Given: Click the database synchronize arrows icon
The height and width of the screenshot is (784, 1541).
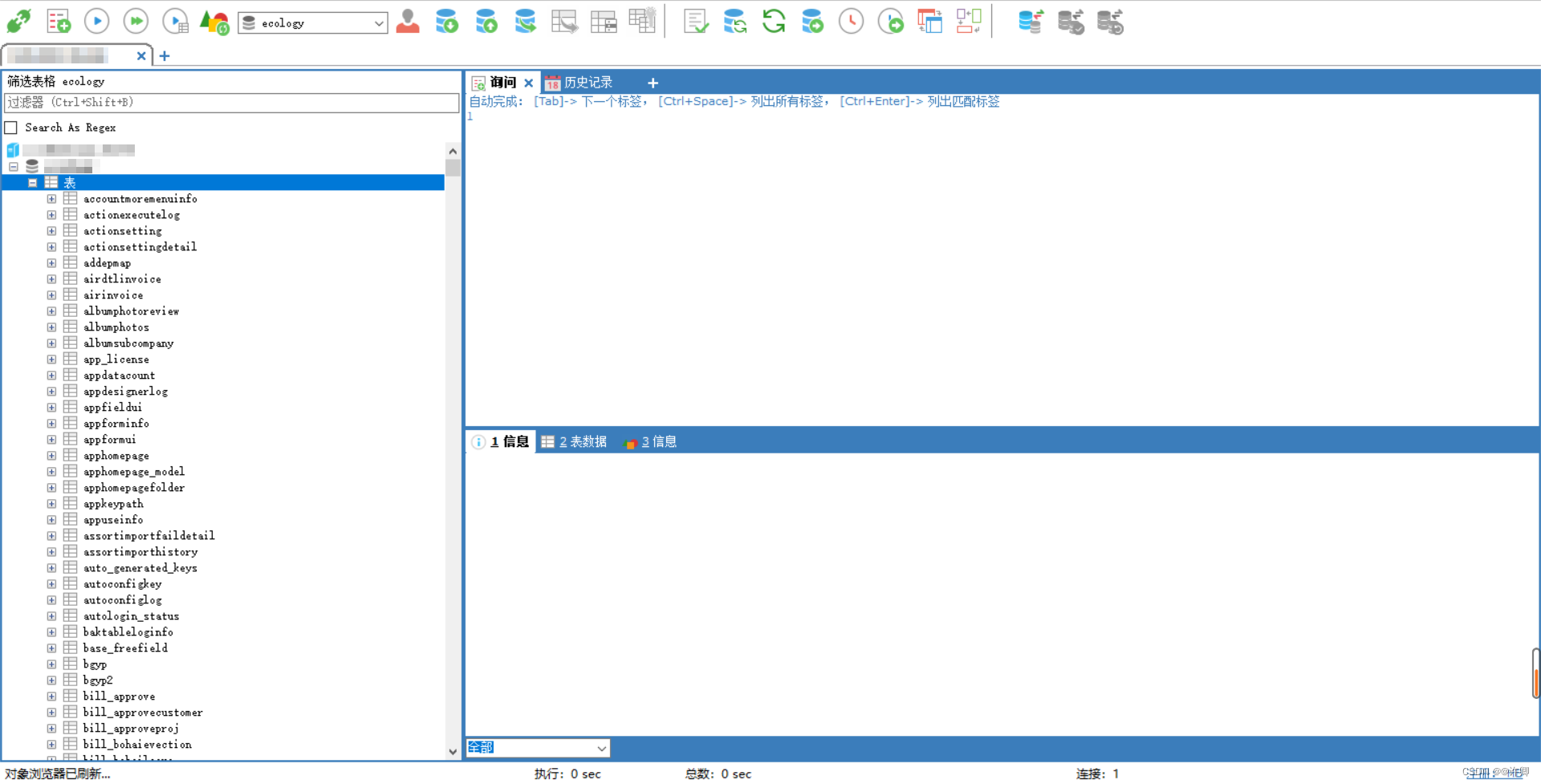Looking at the screenshot, I should tap(734, 22).
